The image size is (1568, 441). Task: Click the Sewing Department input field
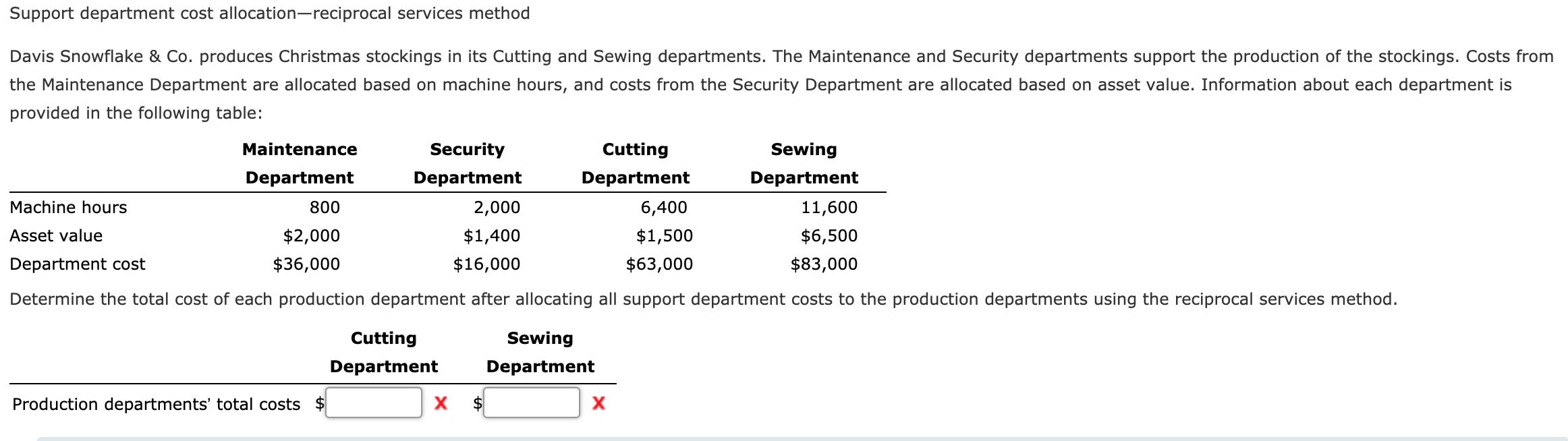click(531, 403)
